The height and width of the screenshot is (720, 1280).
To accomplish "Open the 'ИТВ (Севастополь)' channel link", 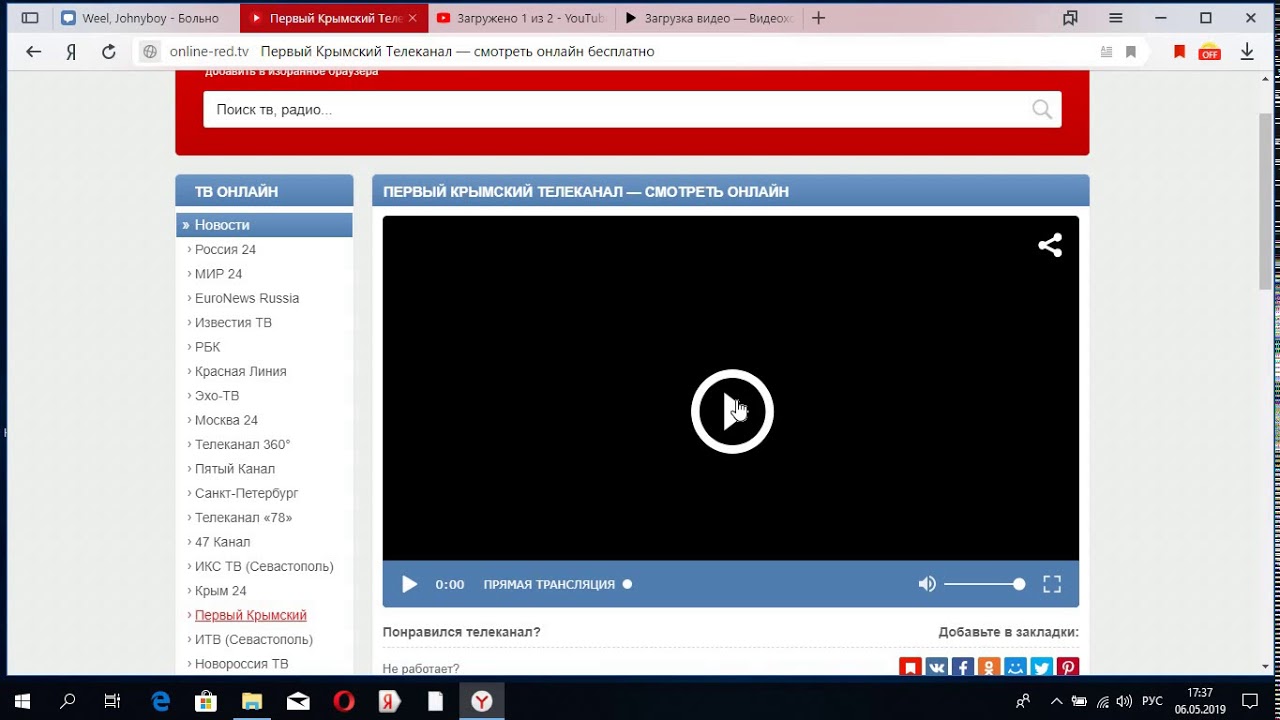I will pyautogui.click(x=253, y=639).
